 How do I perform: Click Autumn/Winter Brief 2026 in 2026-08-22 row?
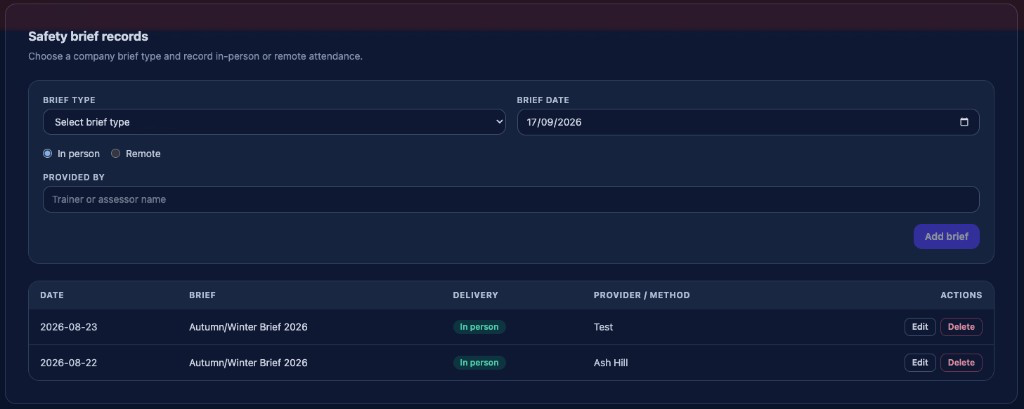(248, 362)
